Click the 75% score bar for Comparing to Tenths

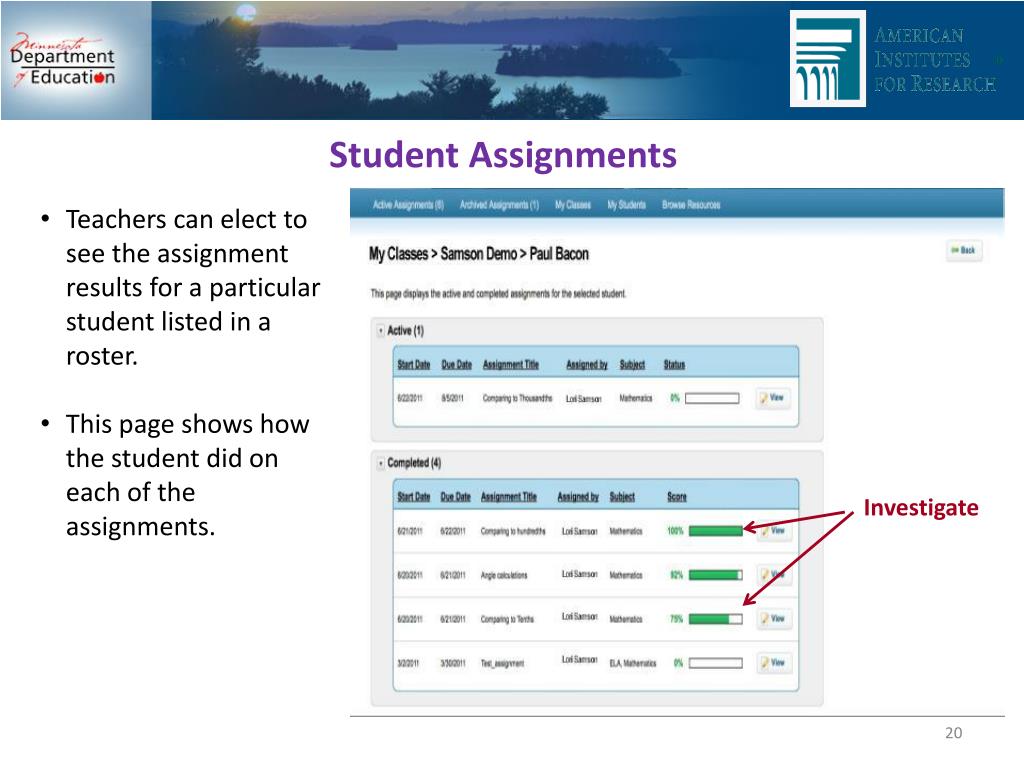click(x=716, y=619)
